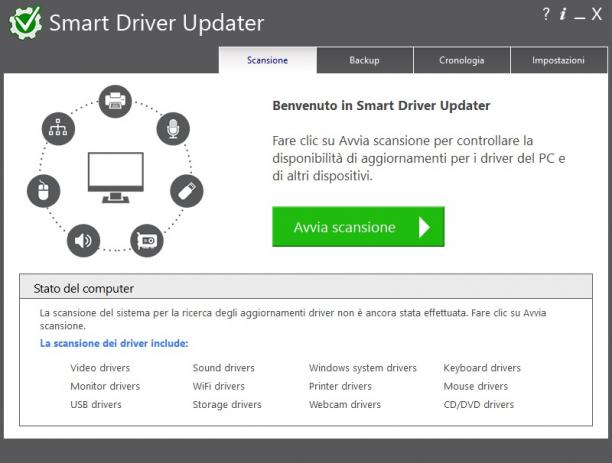612x463 pixels.
Task: Open the info (i) icon
Action: [x=563, y=14]
